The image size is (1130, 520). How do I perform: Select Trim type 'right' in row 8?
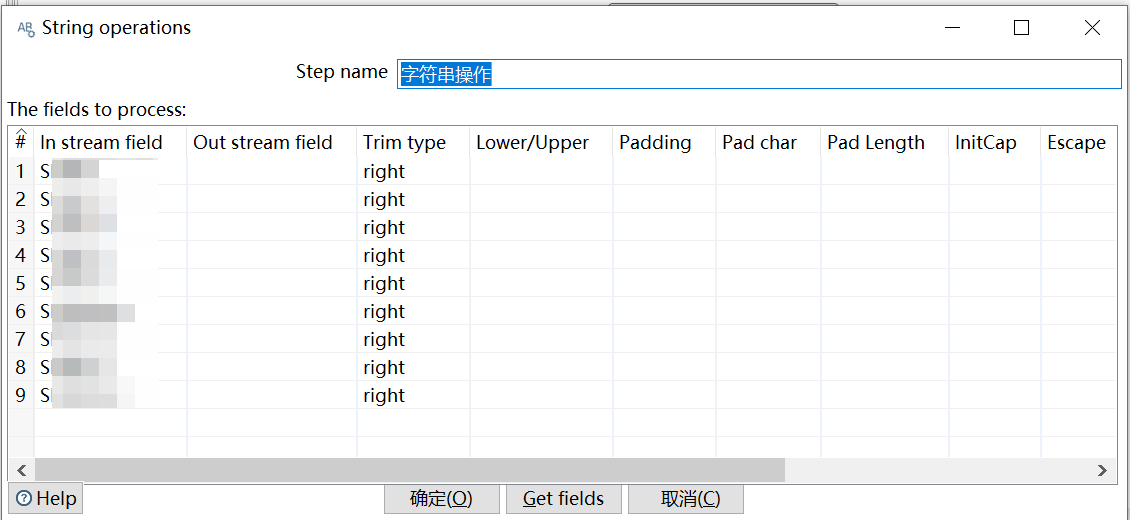click(413, 368)
